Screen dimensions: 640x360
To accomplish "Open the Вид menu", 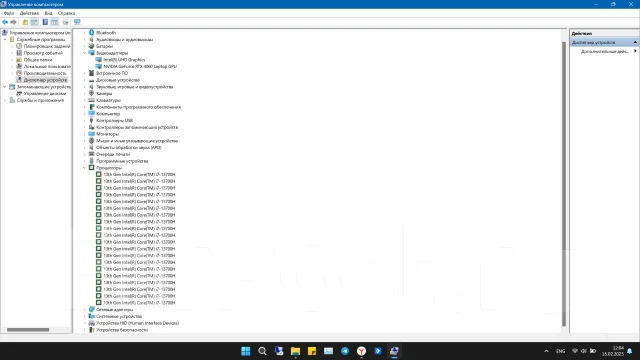I will pyautogui.click(x=48, y=13).
